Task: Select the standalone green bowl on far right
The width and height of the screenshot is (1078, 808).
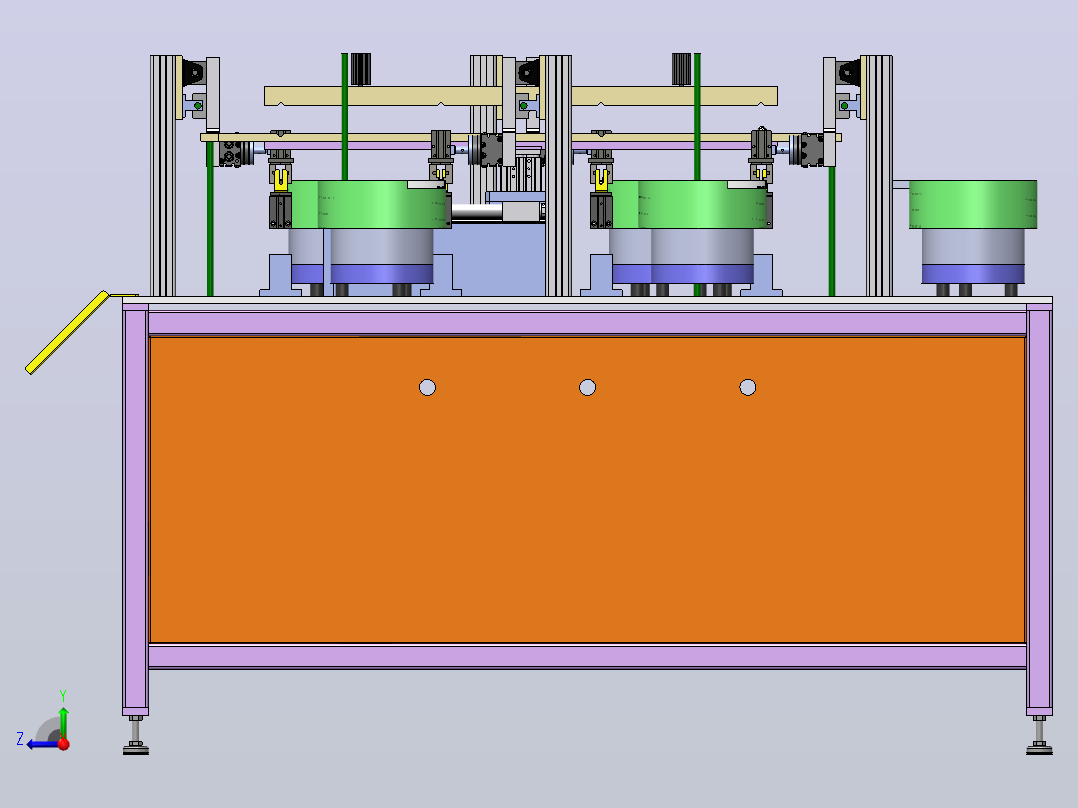Action: coord(973,205)
